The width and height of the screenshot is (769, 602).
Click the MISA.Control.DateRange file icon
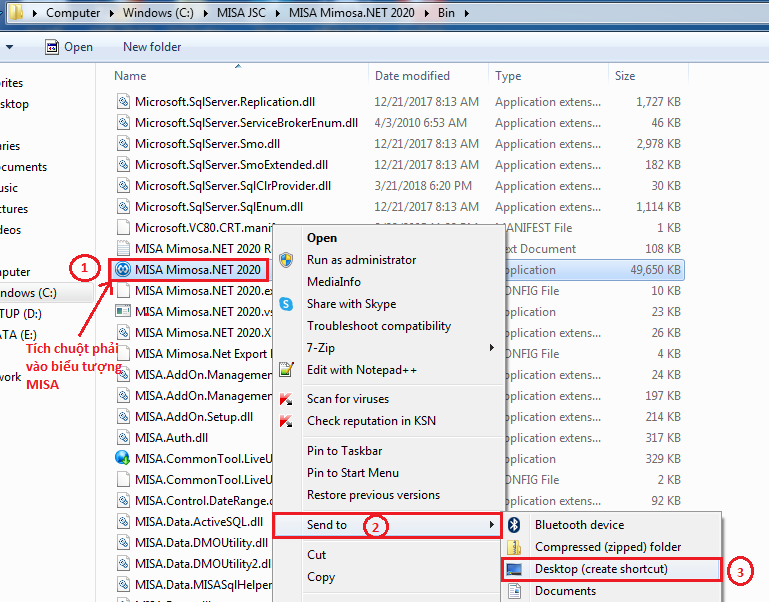[x=123, y=500]
